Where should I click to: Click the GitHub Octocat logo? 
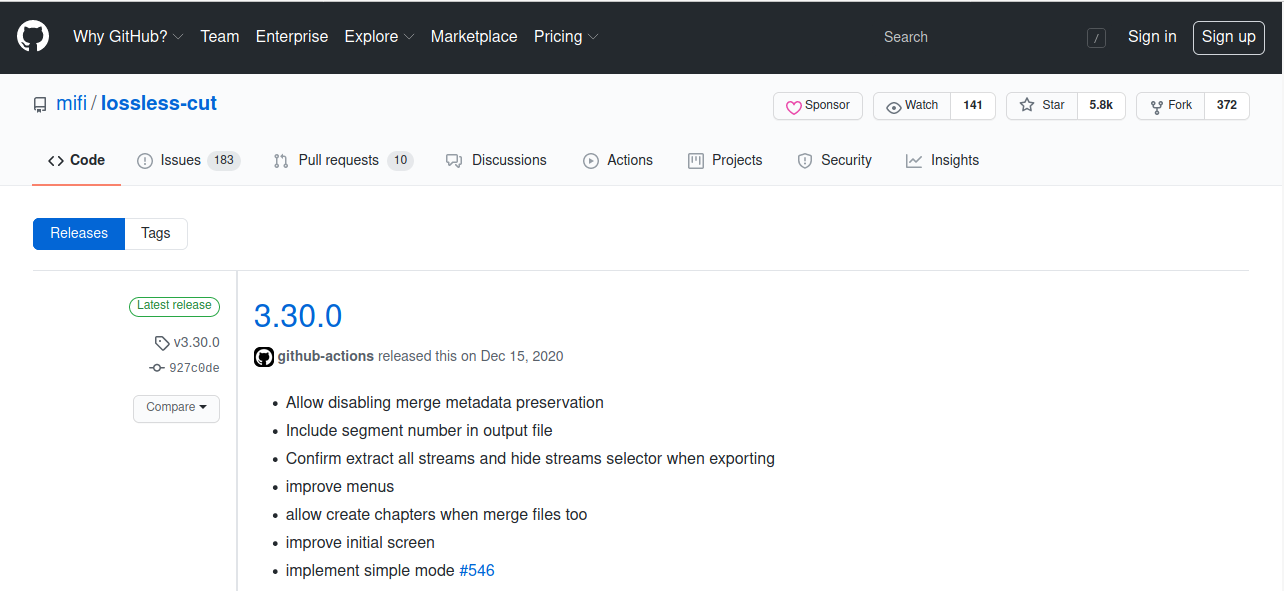(x=33, y=37)
